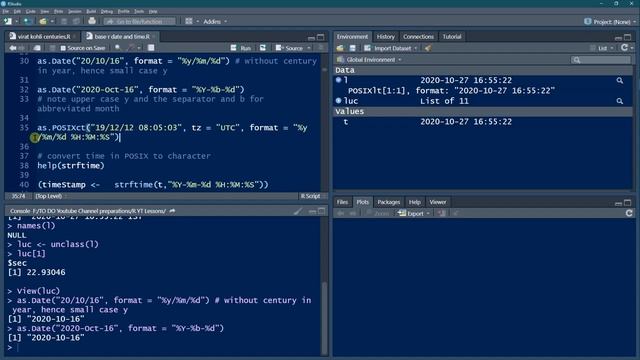Screen dimensions: 640x360
Task: Load workspace with Environment folder icon
Action: [x=340, y=48]
